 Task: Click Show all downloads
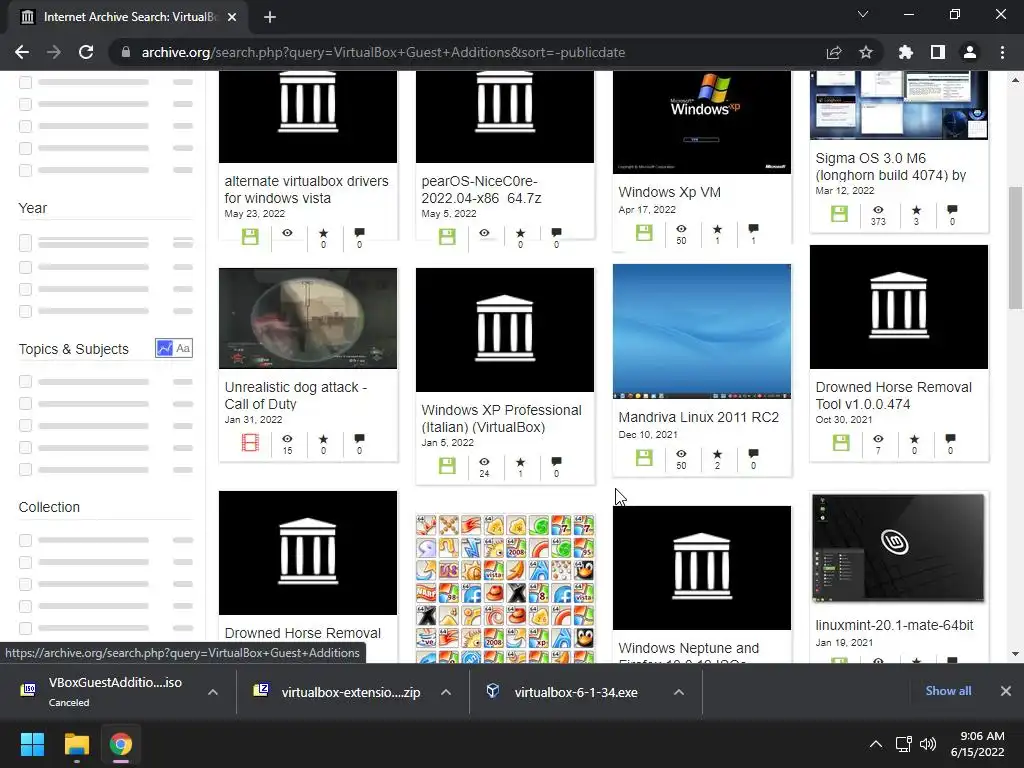tap(948, 691)
